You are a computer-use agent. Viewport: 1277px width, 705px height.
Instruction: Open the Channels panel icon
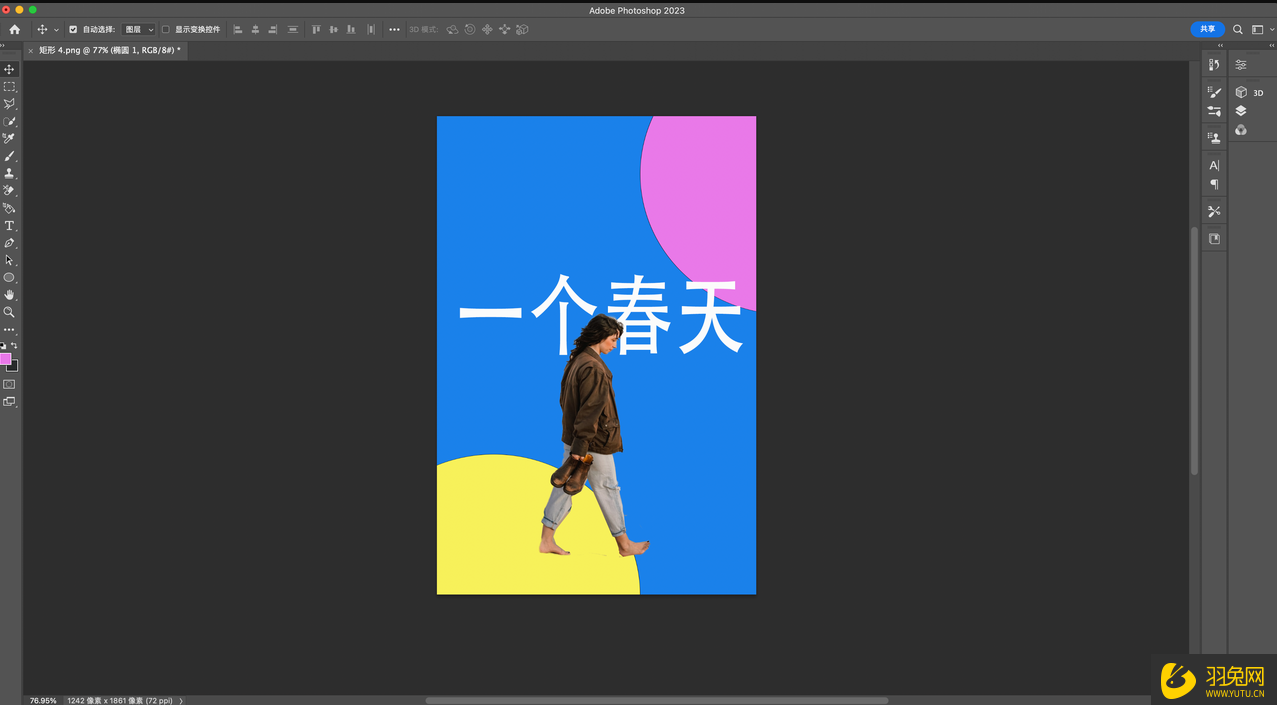(x=1241, y=130)
